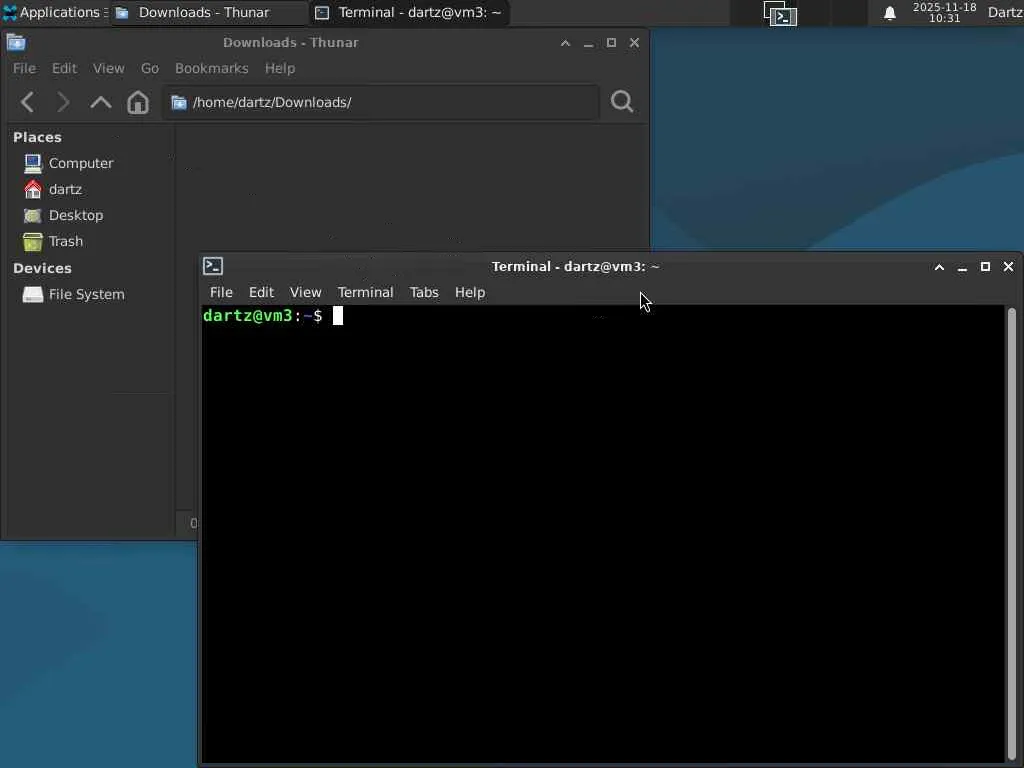
Task: Select Desktop label in Places
Action: [x=76, y=216]
